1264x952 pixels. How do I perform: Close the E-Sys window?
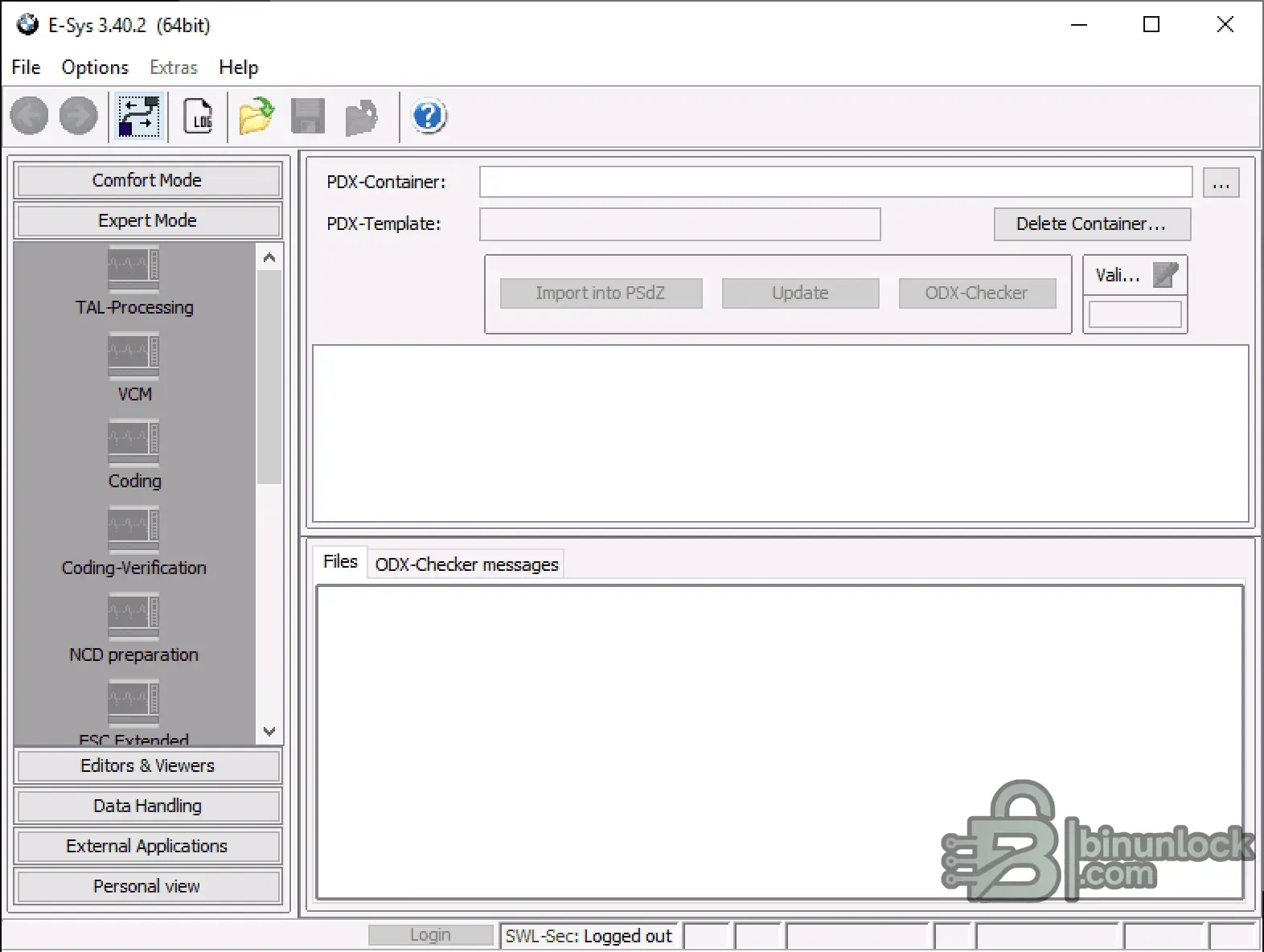tap(1225, 25)
